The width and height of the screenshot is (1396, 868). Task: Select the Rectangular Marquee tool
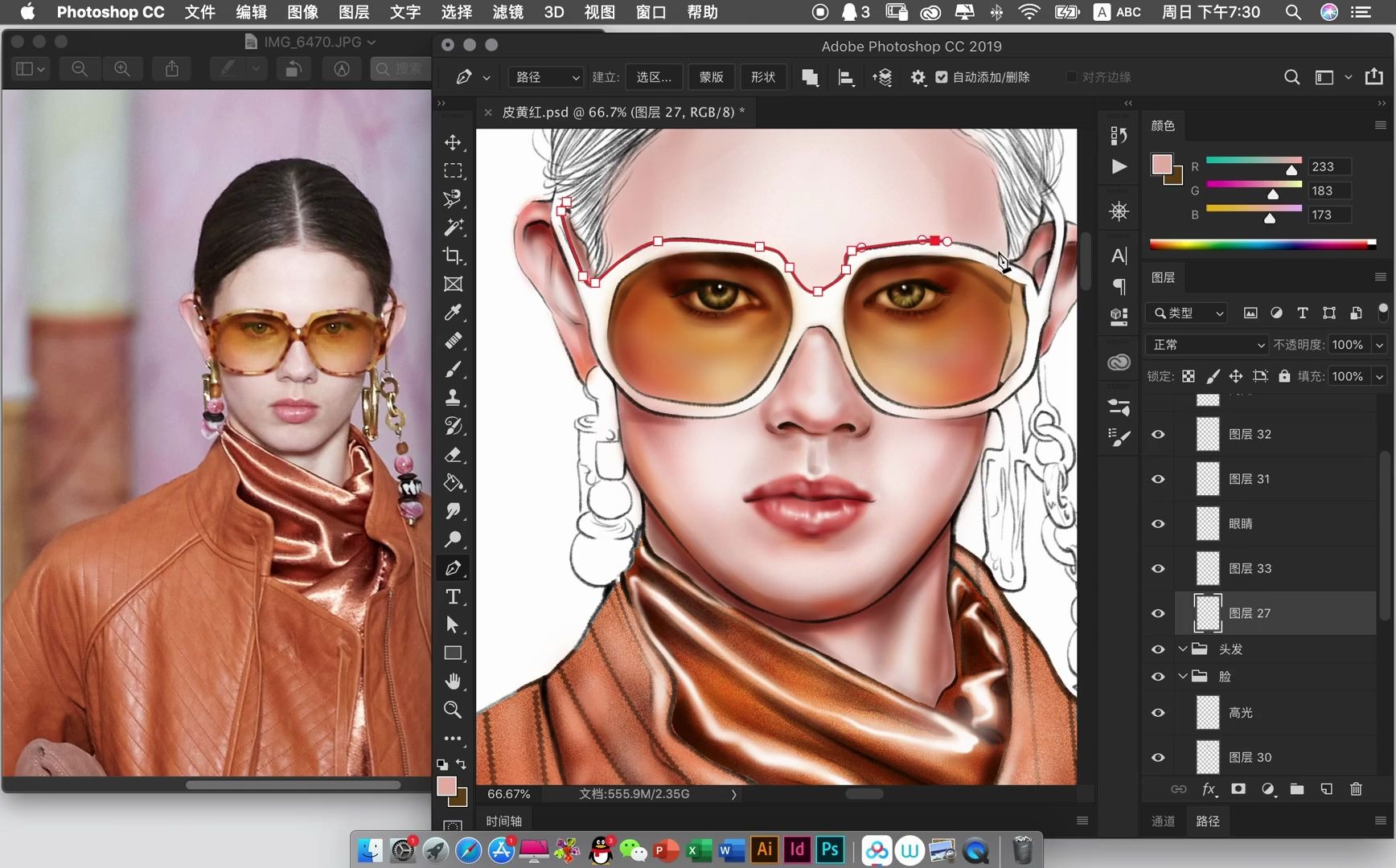pos(453,170)
